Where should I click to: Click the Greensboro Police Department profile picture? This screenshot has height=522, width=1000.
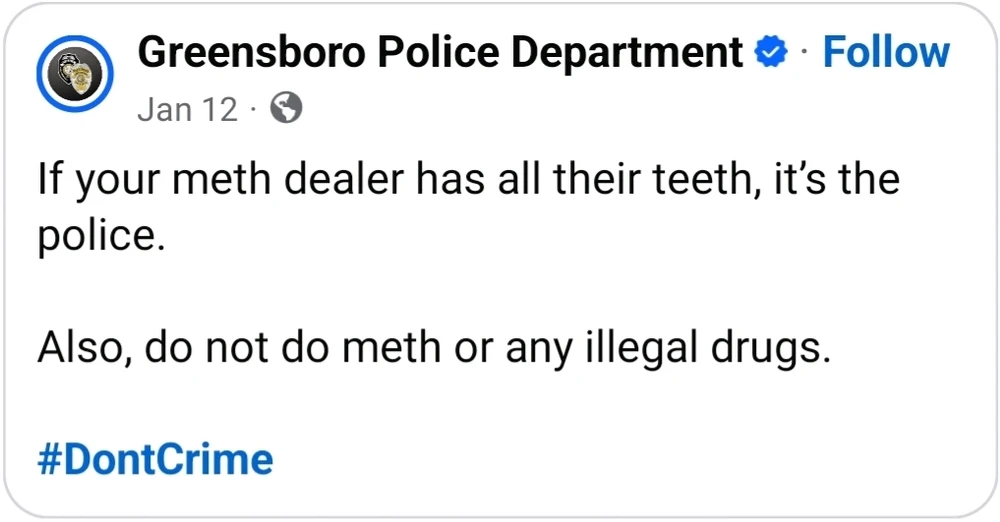(x=73, y=71)
